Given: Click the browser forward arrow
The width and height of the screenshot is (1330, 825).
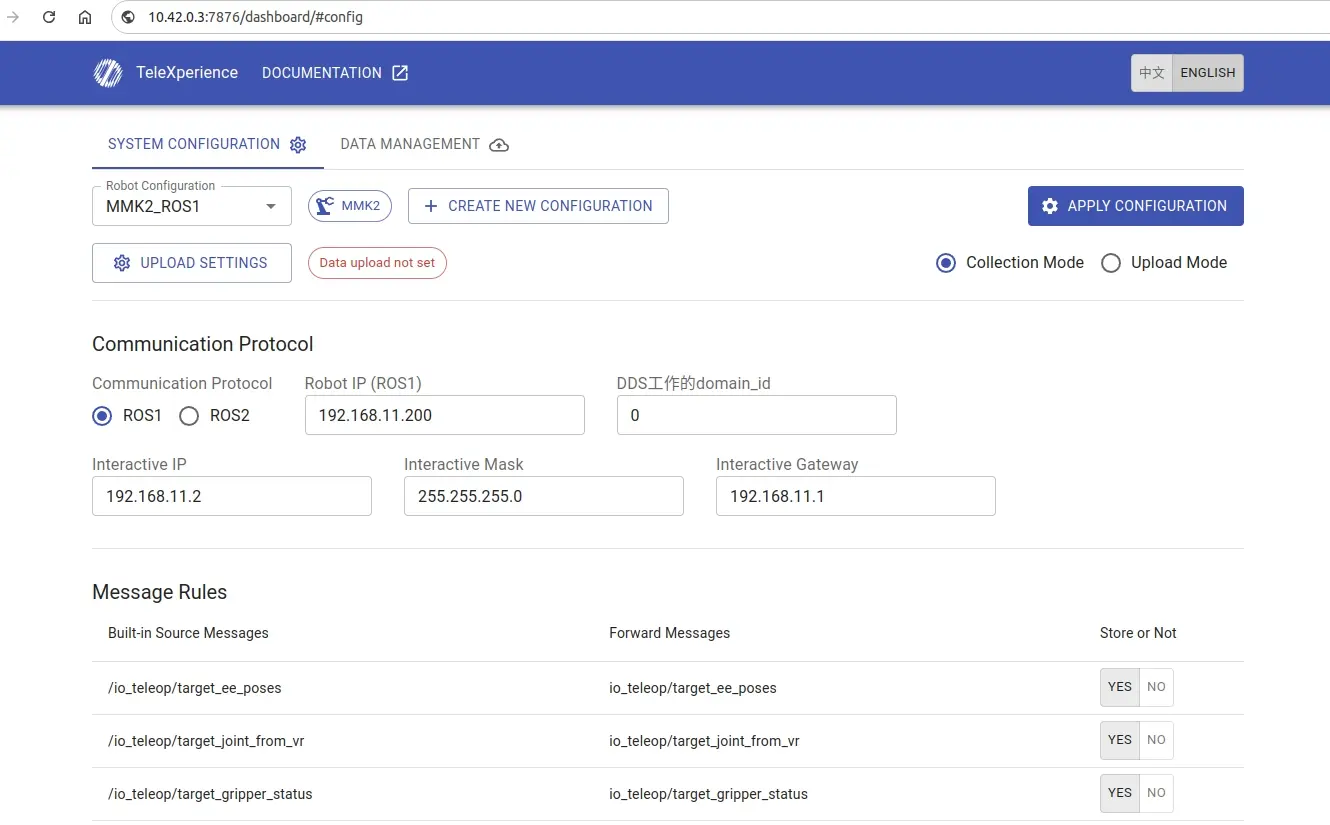Looking at the screenshot, I should point(13,17).
